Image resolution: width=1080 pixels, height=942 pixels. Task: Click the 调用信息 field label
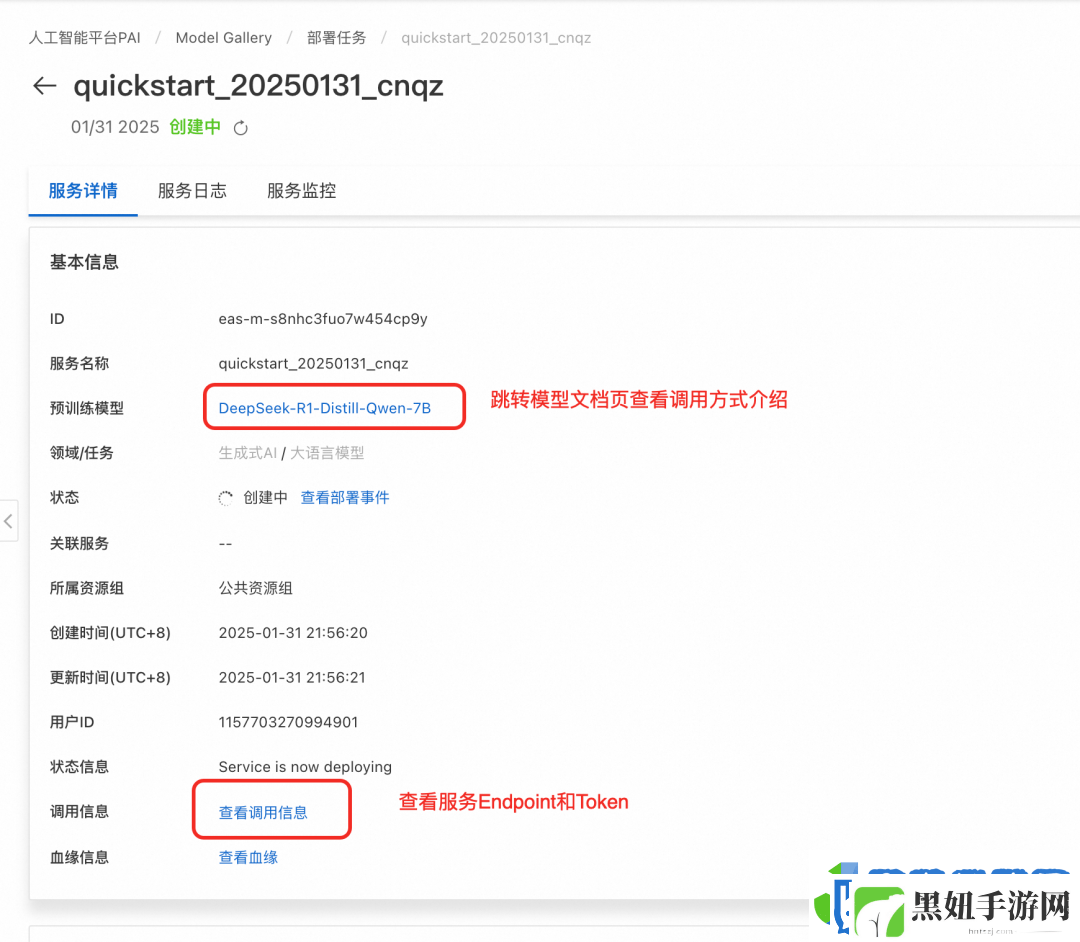79,812
